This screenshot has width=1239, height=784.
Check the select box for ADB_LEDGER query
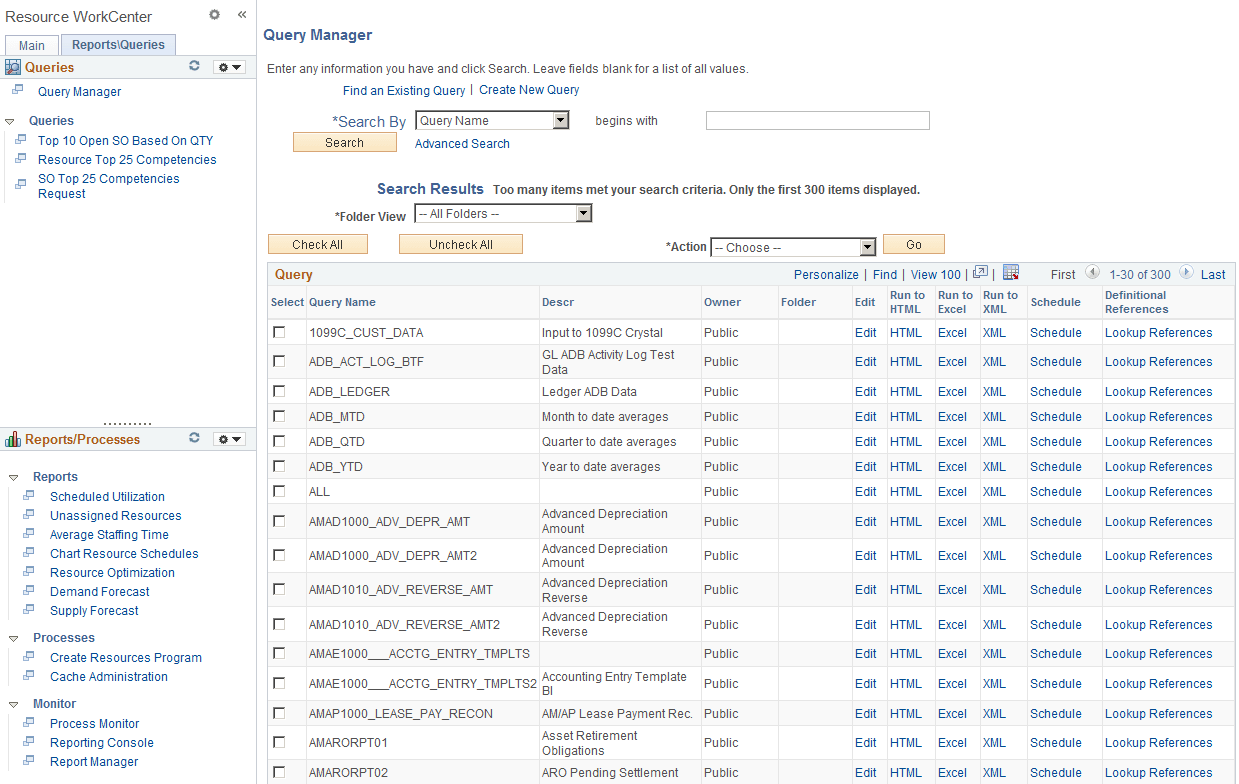278,391
